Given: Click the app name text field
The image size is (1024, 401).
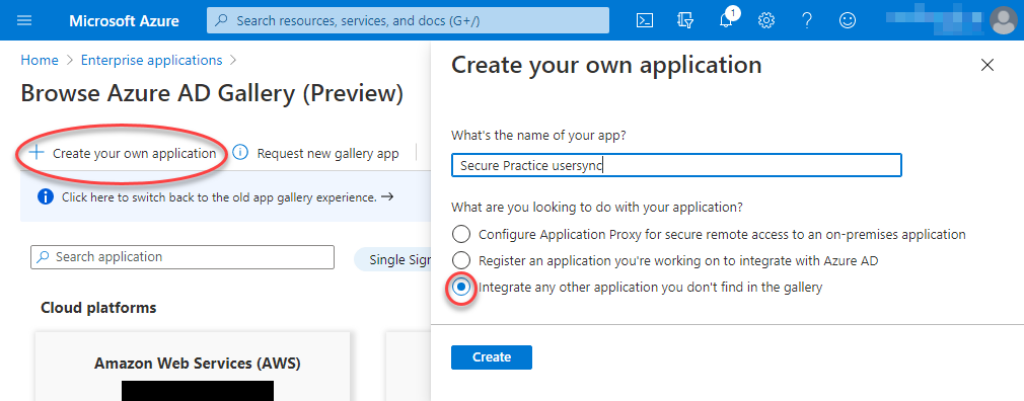Looking at the screenshot, I should click(x=676, y=165).
